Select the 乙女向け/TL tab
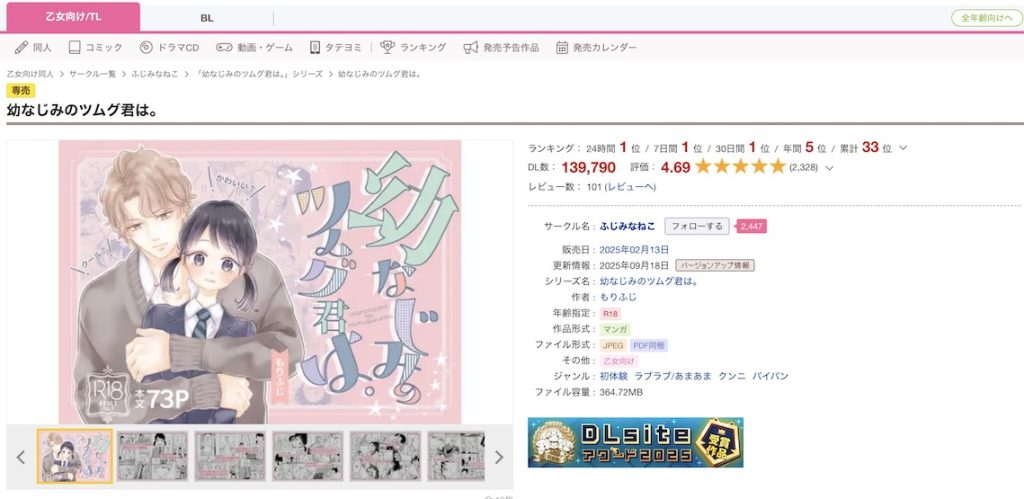The width and height of the screenshot is (1024, 499). tap(73, 18)
